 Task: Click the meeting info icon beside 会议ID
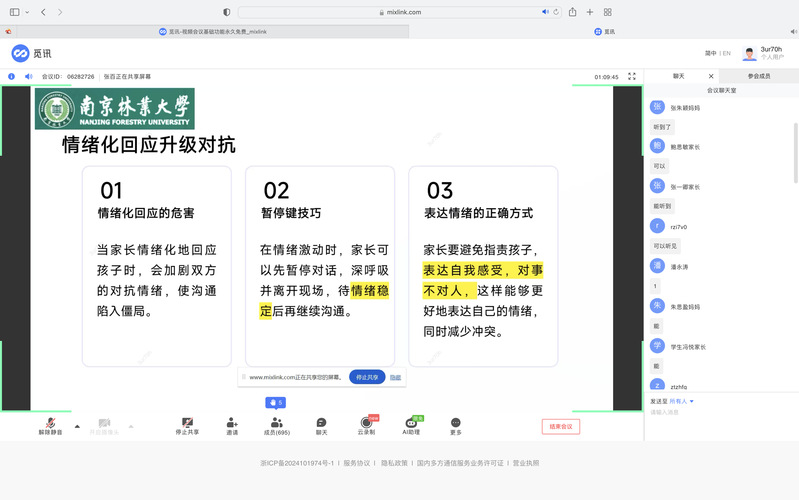click(x=12, y=76)
